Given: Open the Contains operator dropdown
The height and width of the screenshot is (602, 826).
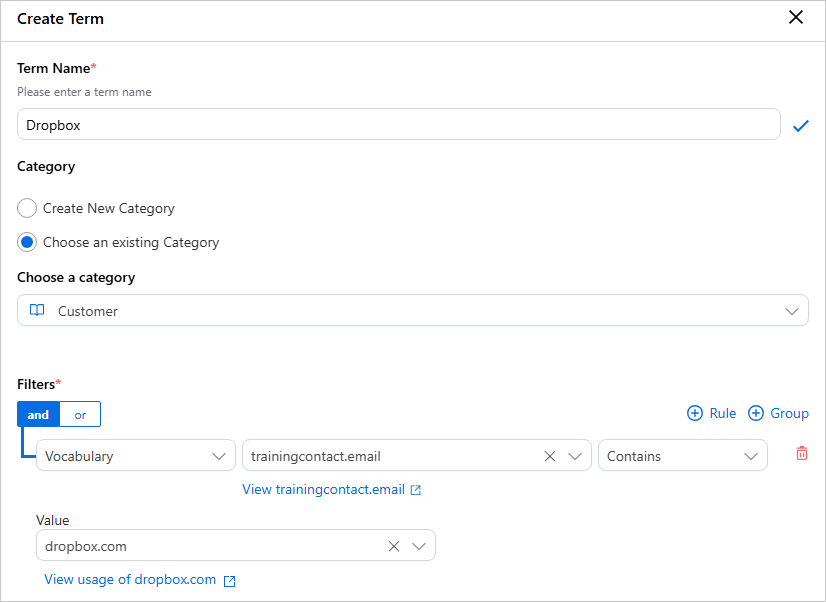Looking at the screenshot, I should [682, 456].
